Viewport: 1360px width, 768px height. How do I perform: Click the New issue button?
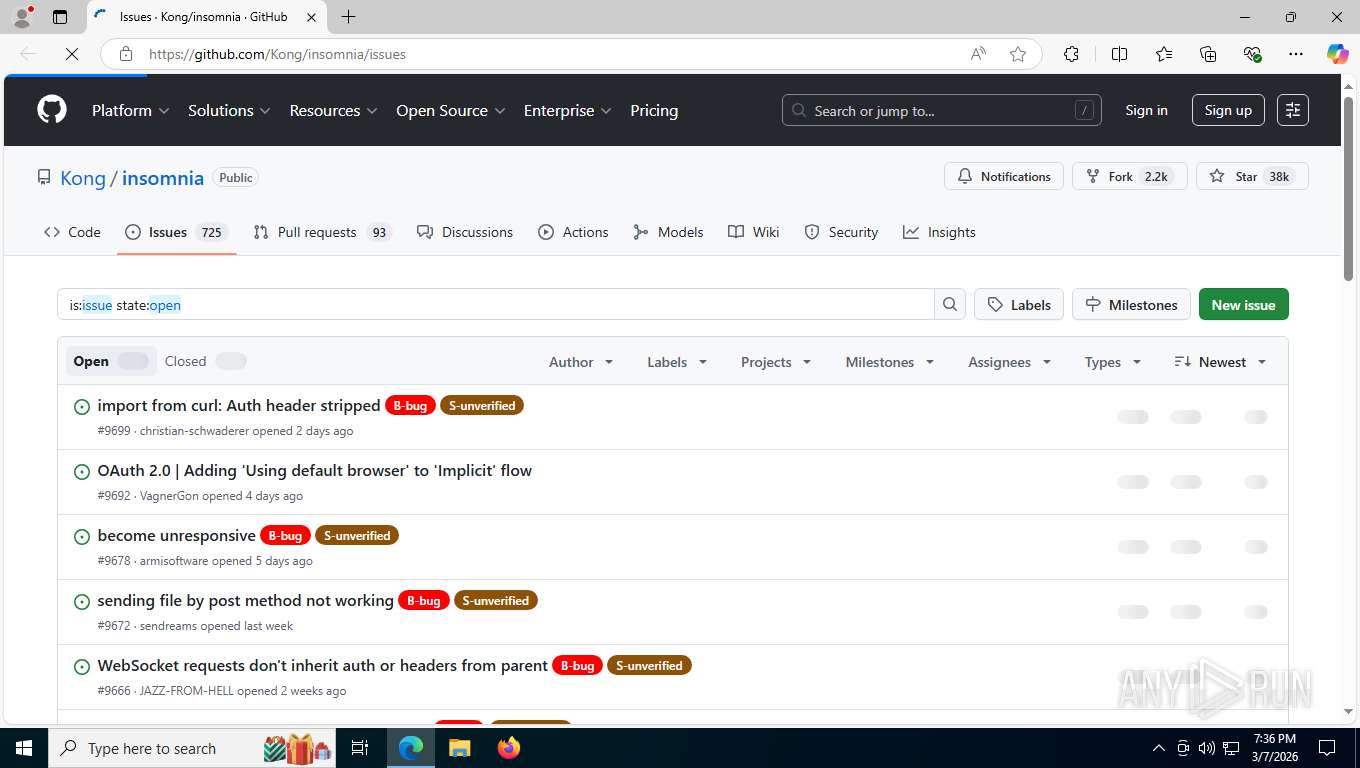pyautogui.click(x=1243, y=305)
